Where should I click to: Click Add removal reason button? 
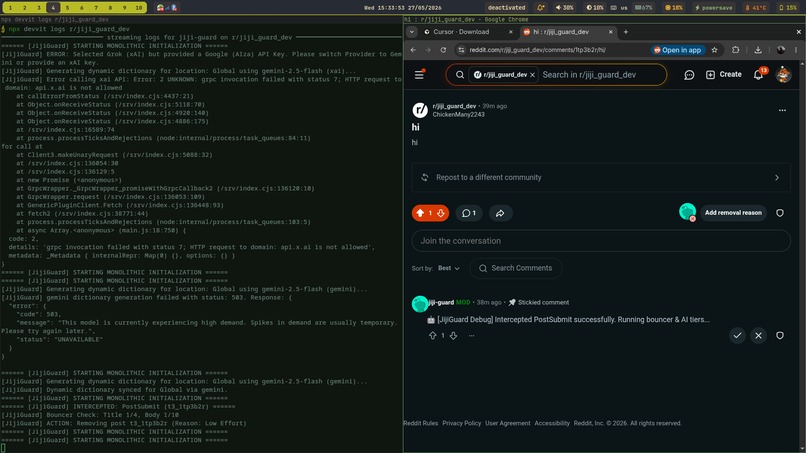[x=733, y=213]
